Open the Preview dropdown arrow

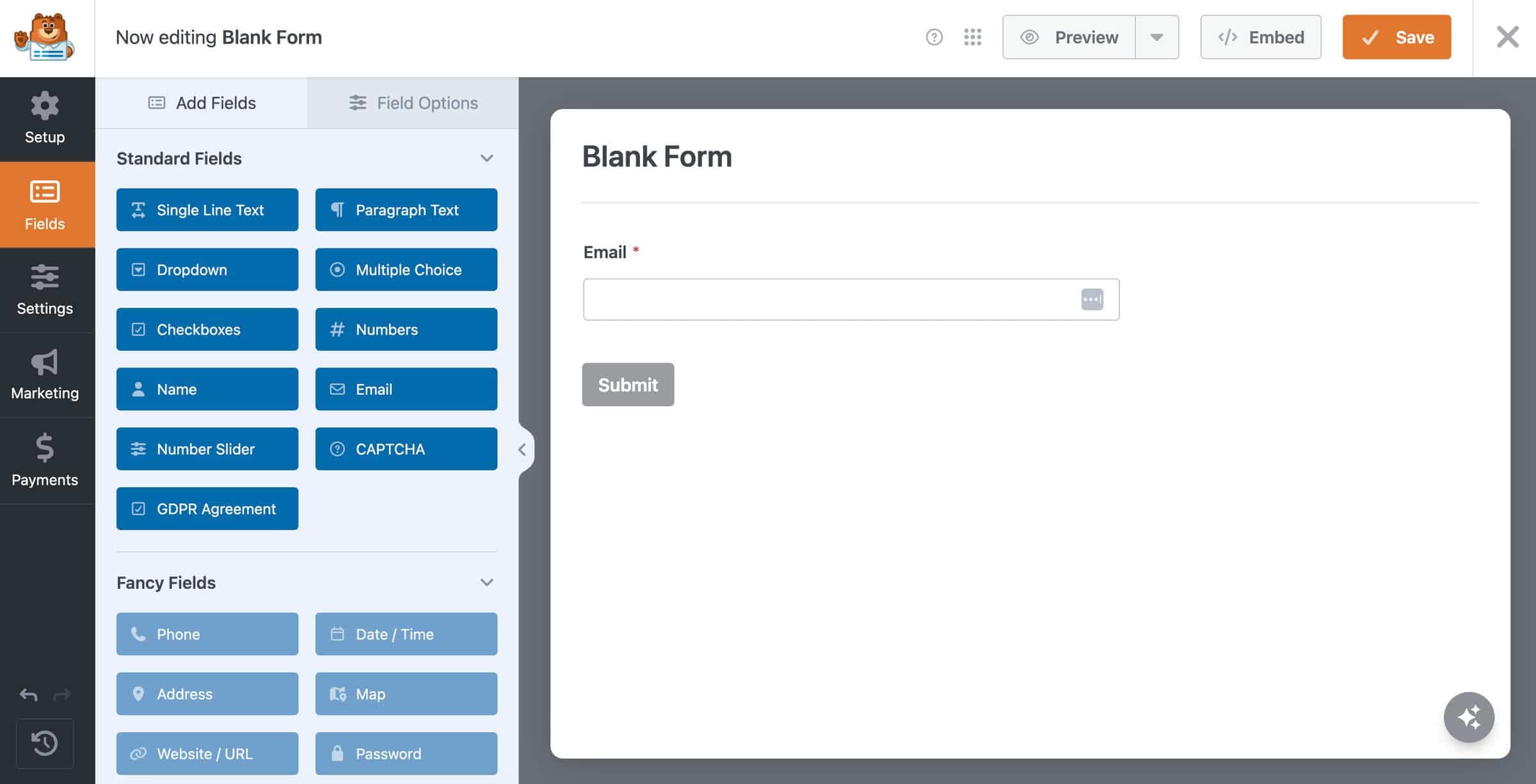(1156, 37)
